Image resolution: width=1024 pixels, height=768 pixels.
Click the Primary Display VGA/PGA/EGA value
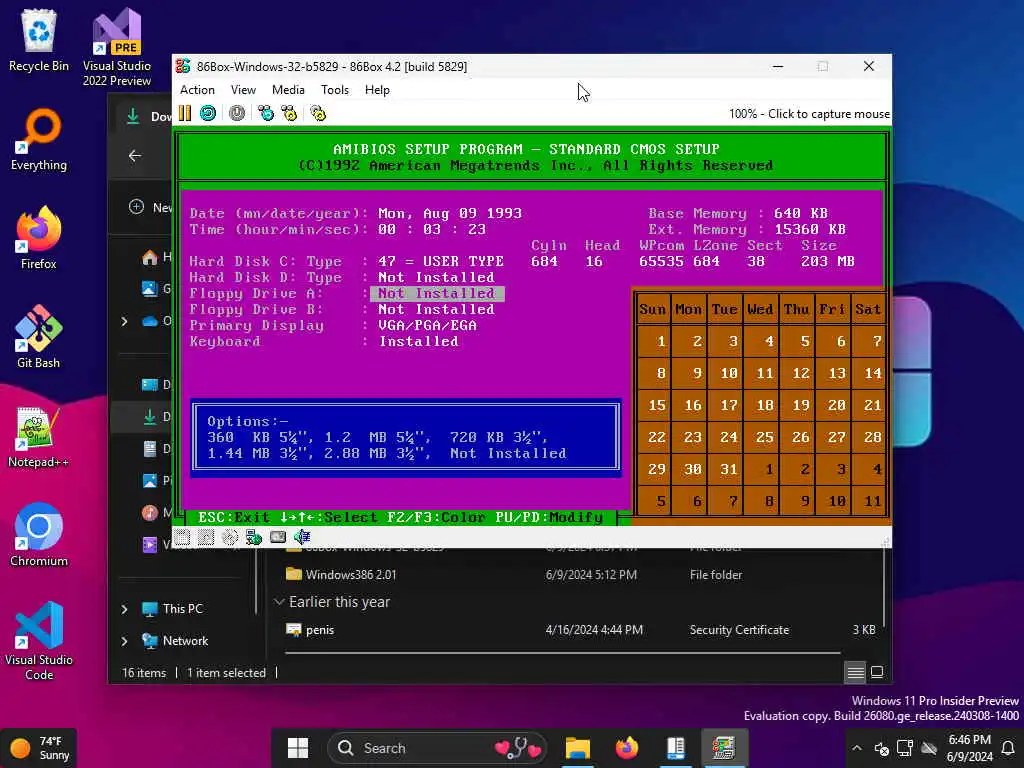427,325
